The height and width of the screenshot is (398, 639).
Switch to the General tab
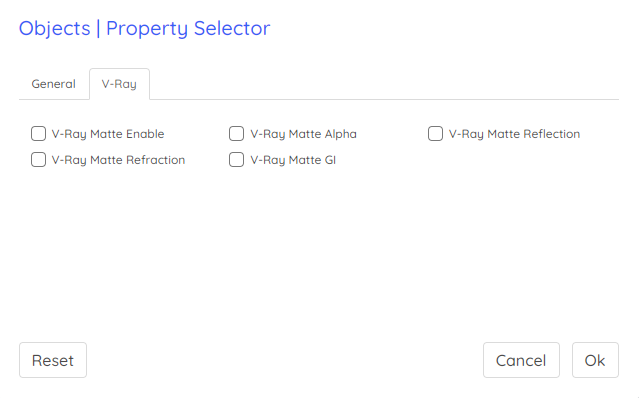coord(54,84)
